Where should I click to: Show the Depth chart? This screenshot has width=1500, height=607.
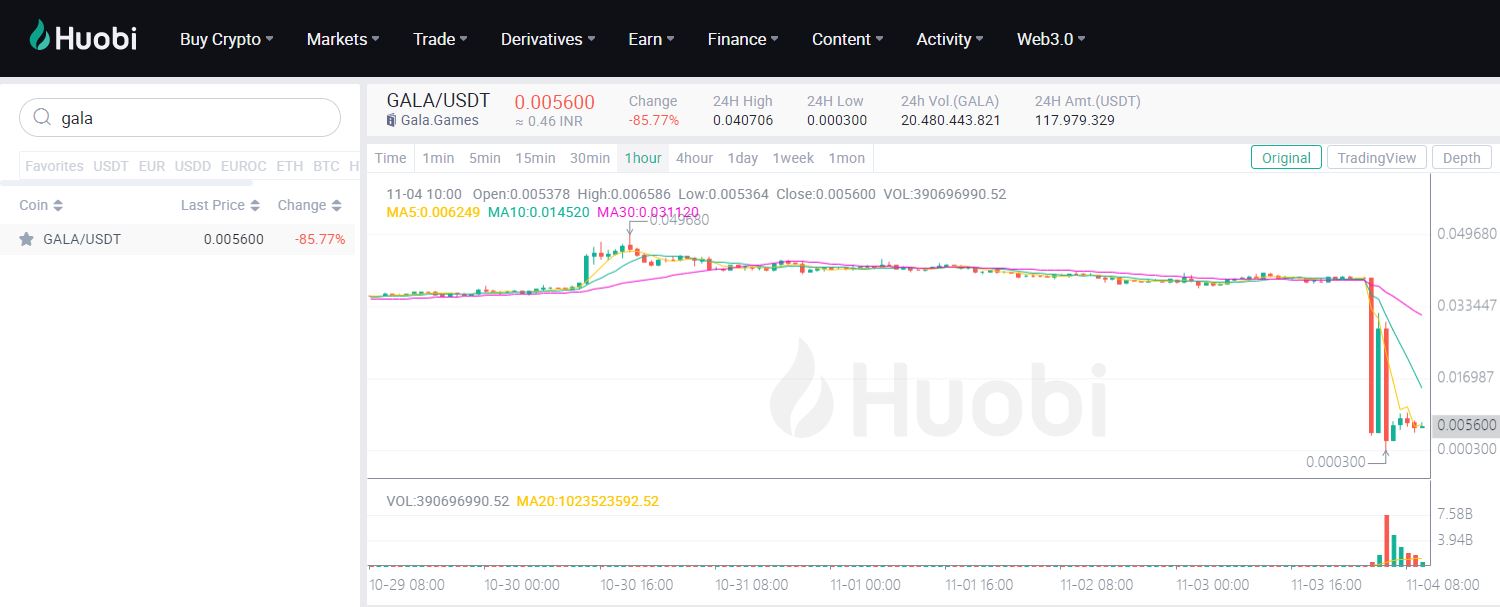[x=1462, y=158]
